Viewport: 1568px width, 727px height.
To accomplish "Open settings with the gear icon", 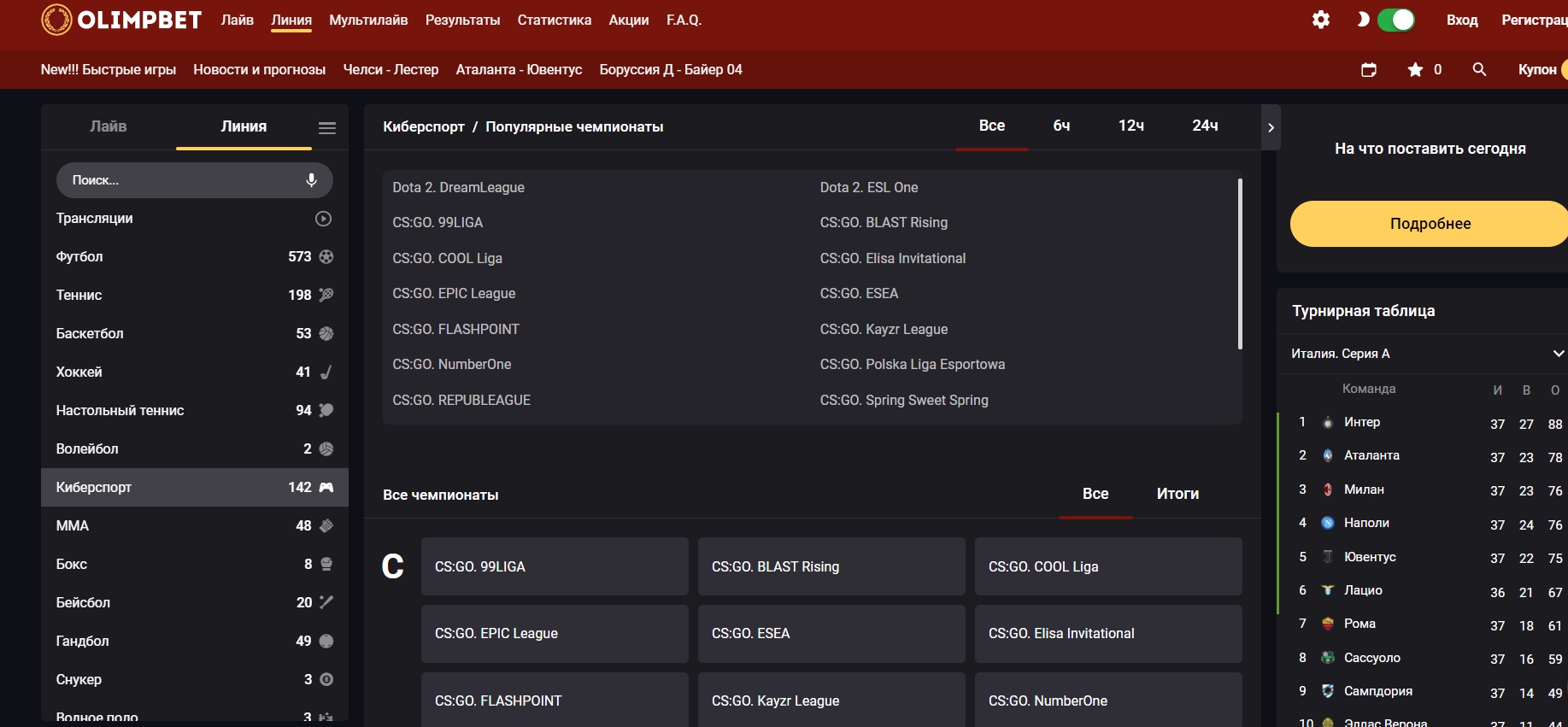I will [x=1320, y=20].
